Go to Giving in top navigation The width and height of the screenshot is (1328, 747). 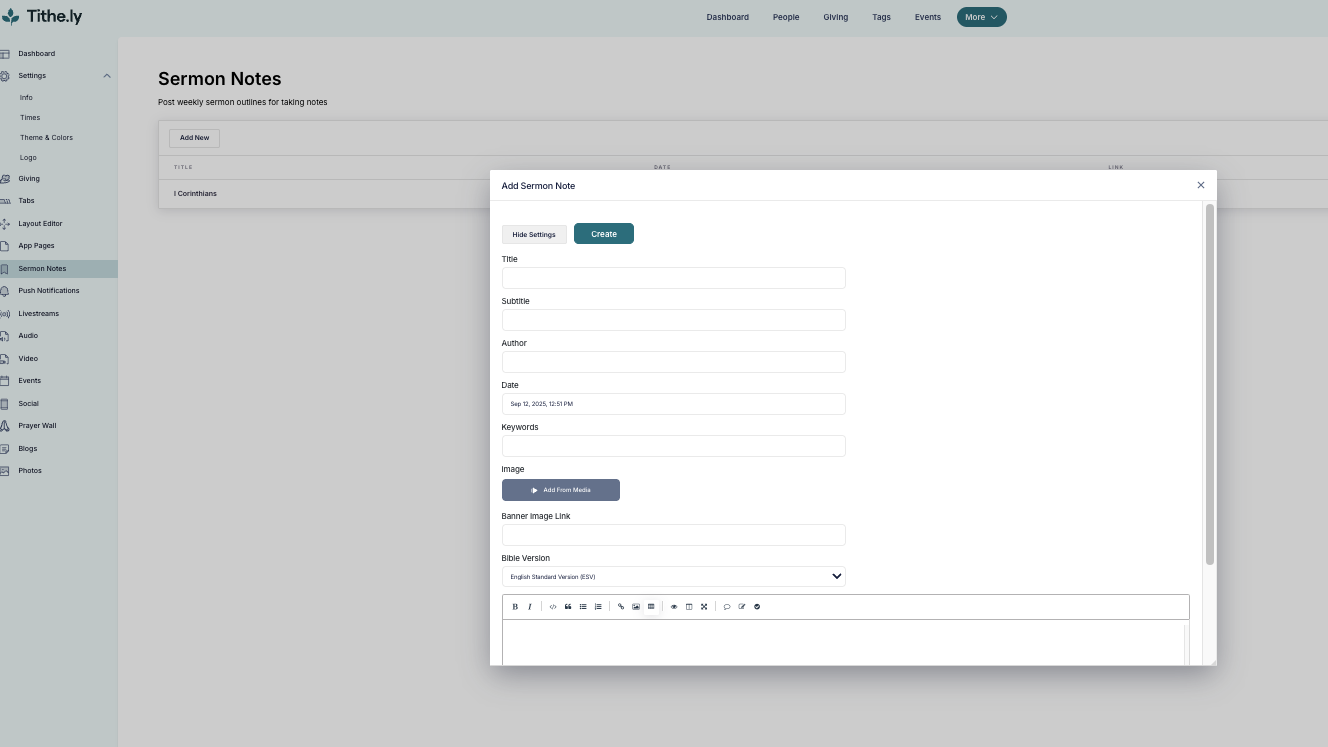(x=835, y=17)
